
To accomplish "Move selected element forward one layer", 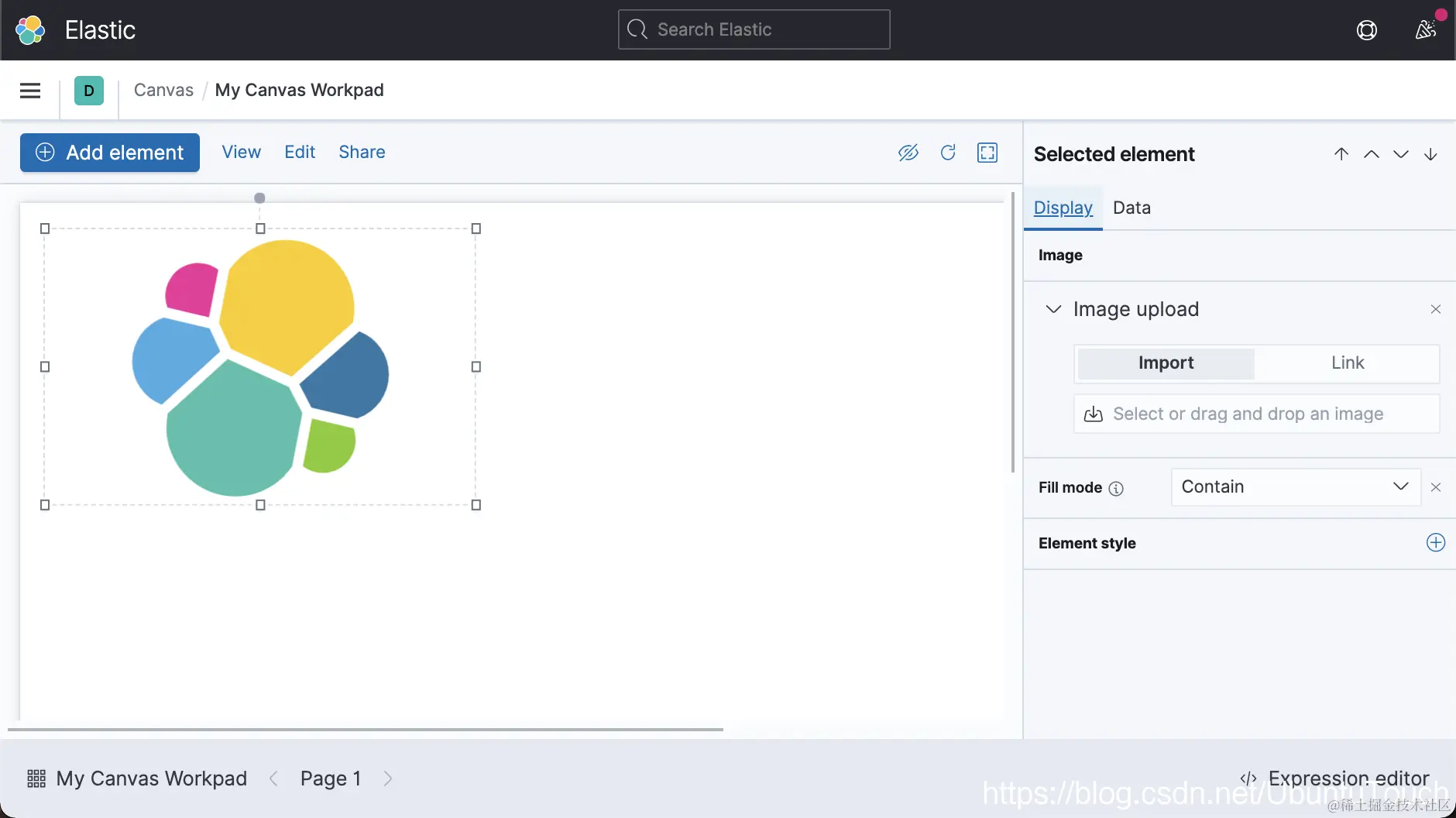I will click(1371, 154).
